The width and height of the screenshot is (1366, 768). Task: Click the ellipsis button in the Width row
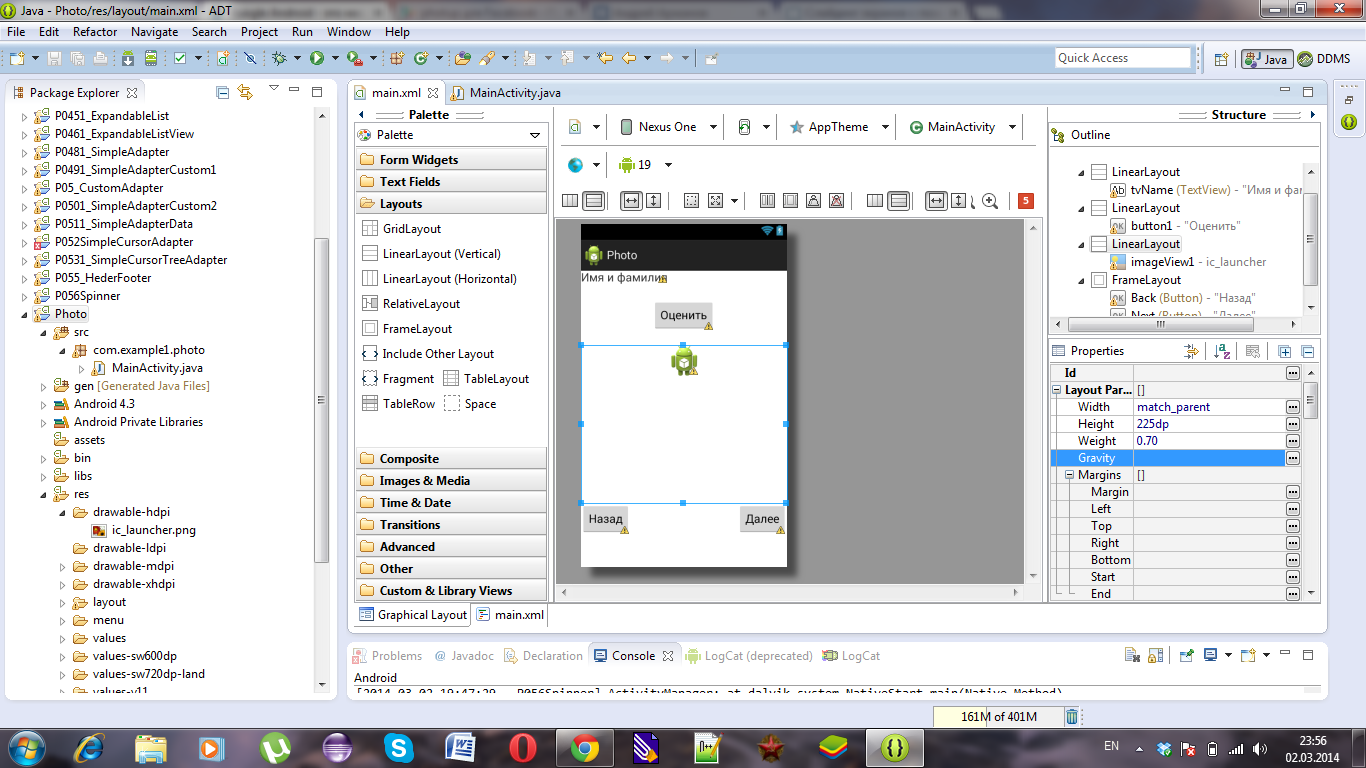tap(1293, 407)
